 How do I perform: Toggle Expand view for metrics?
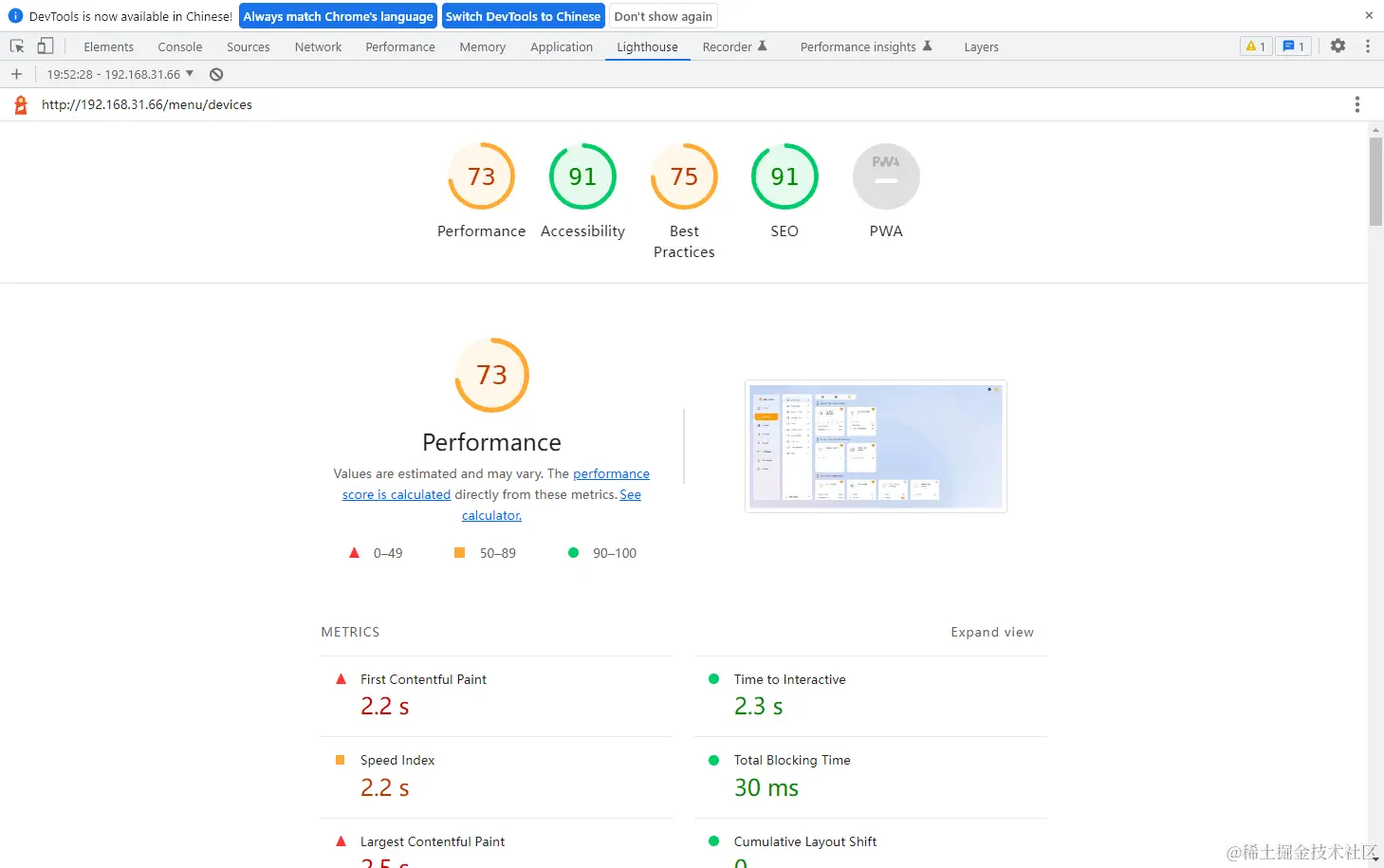tap(992, 632)
